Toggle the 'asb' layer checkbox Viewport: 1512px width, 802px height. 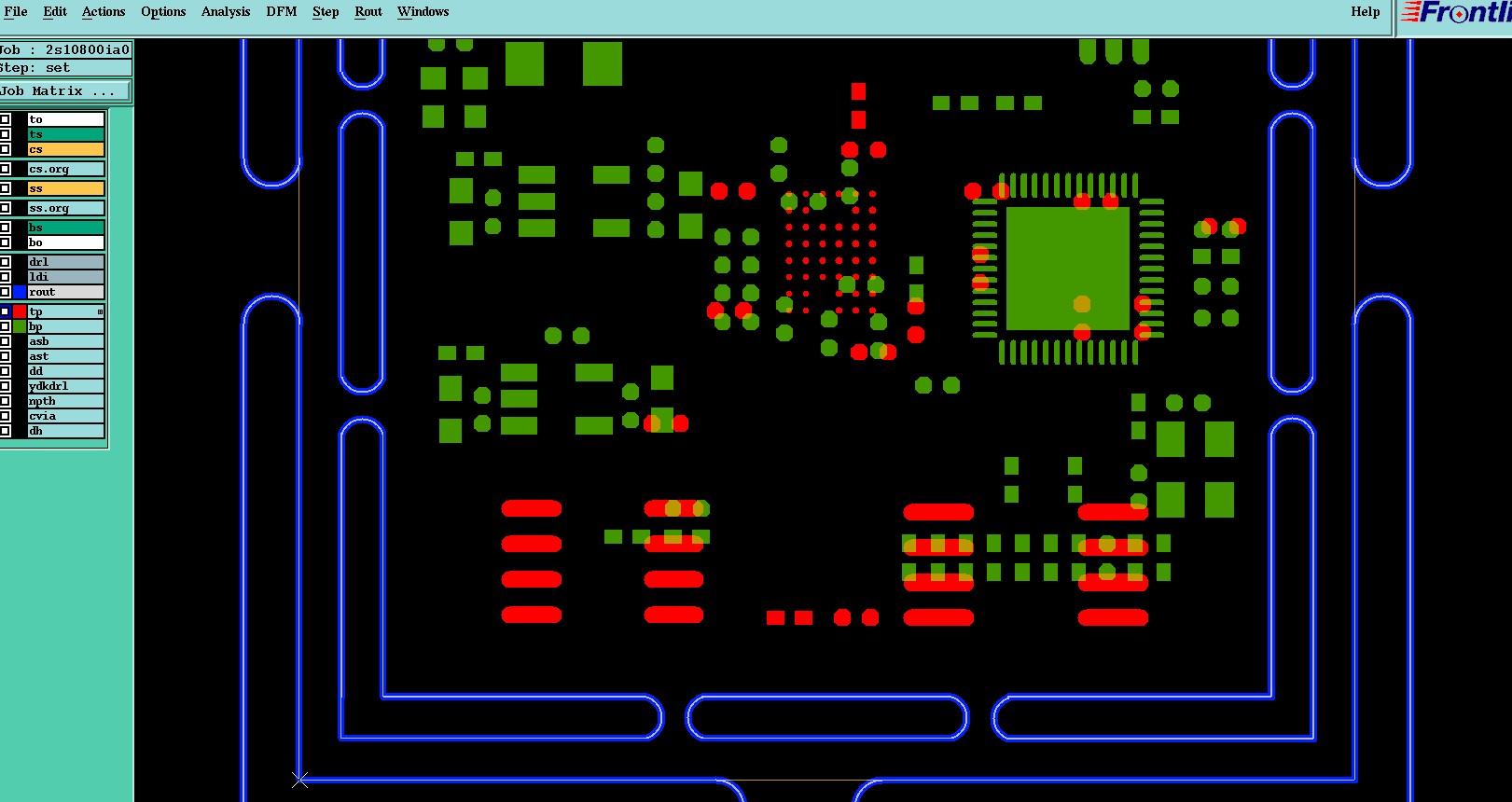tap(5, 341)
